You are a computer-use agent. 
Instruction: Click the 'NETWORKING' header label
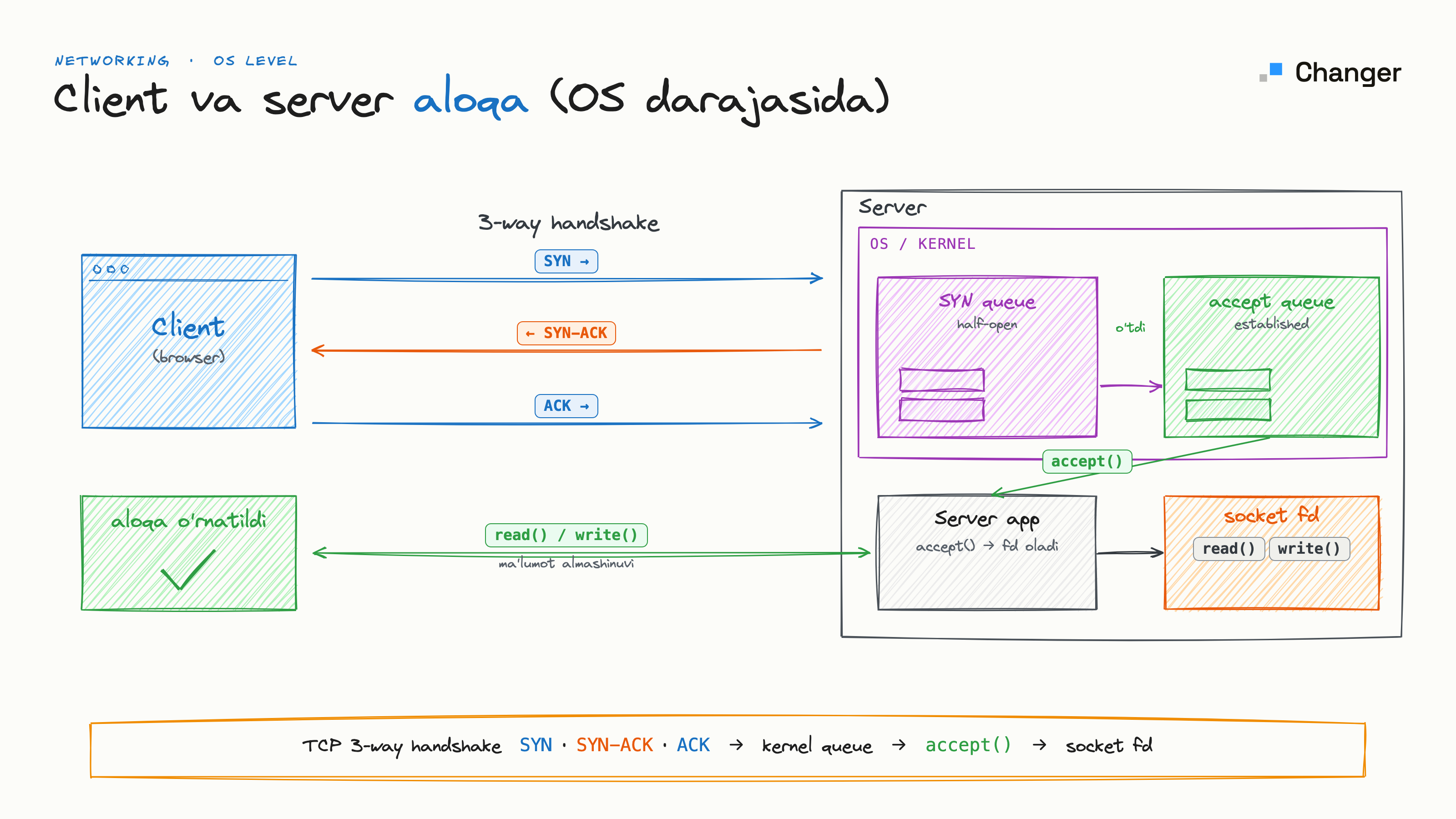click(x=112, y=61)
